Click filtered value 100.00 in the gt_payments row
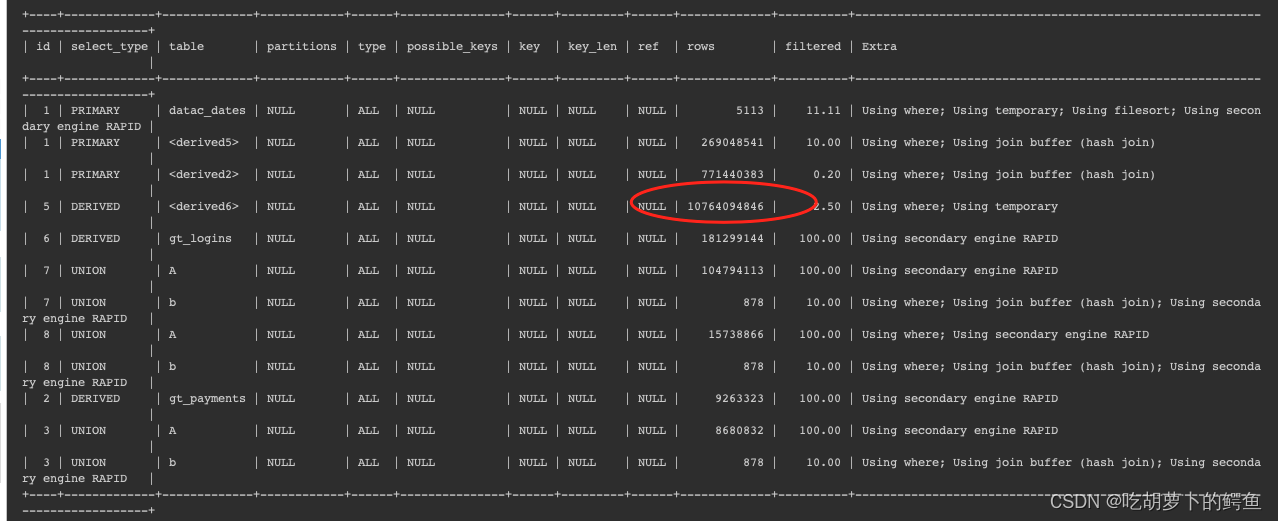Screen dimensions: 1278x521 coord(820,399)
